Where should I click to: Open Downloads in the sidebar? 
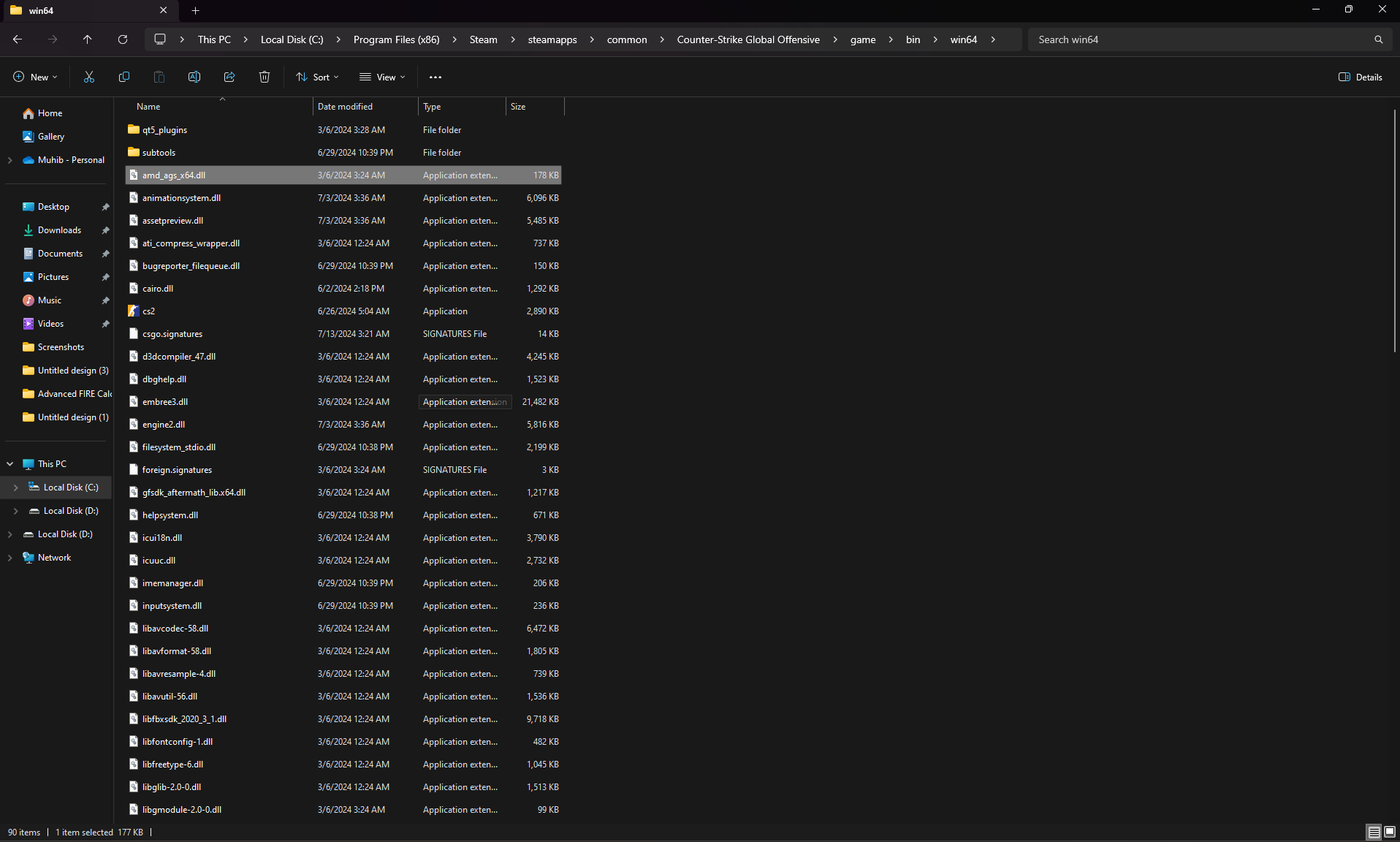pyautogui.click(x=59, y=230)
